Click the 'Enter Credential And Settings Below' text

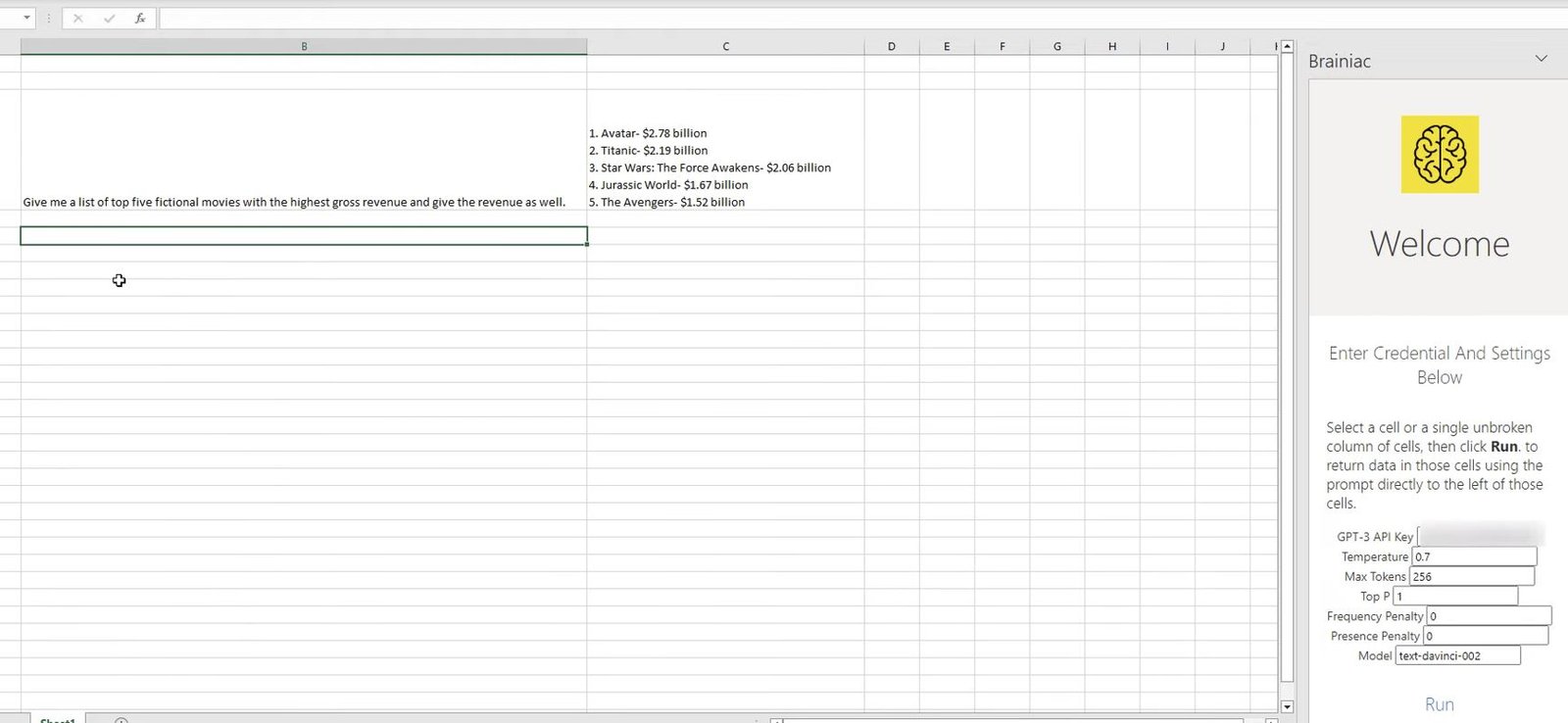1440,364
